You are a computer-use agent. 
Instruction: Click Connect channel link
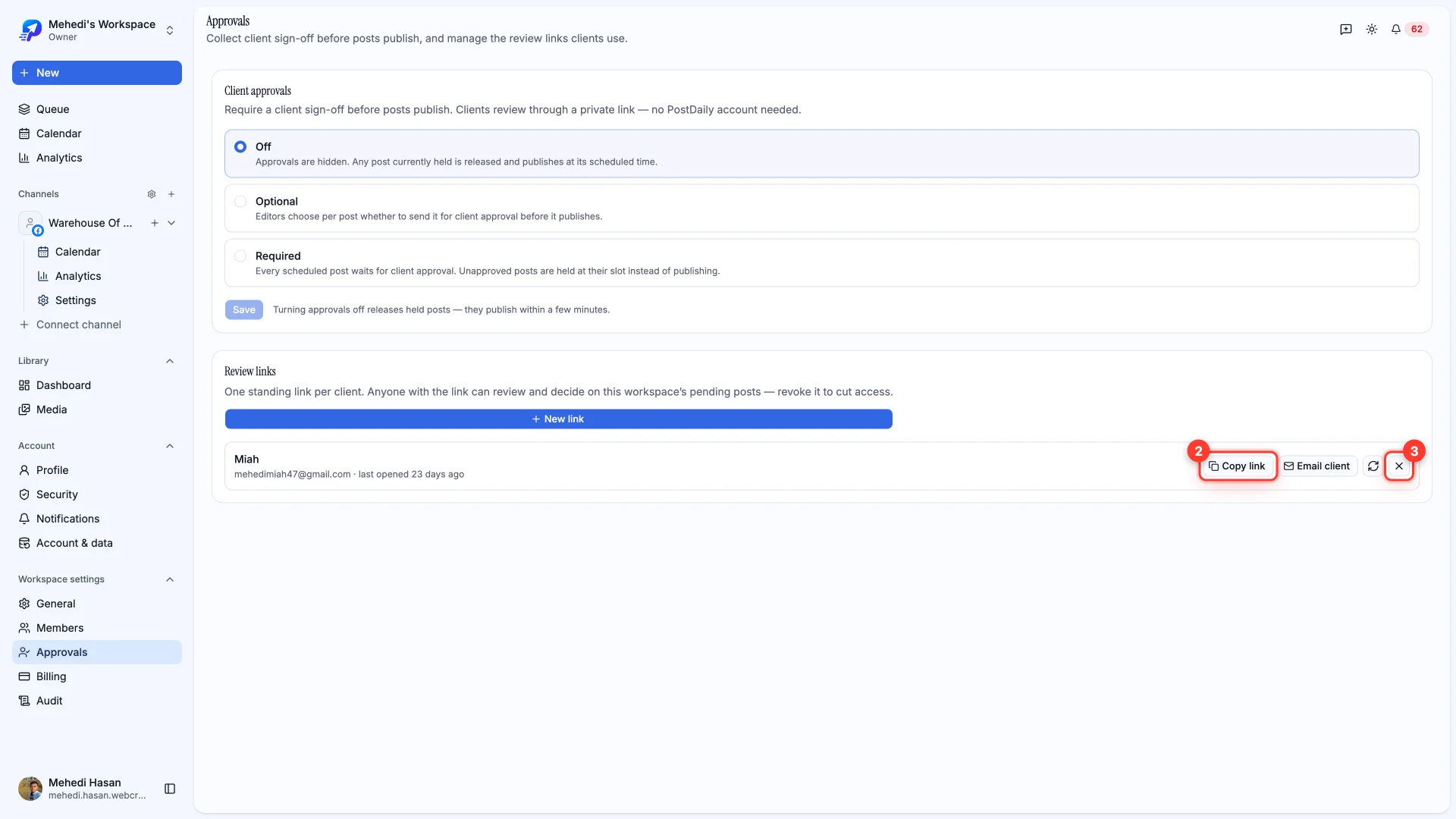(97, 325)
